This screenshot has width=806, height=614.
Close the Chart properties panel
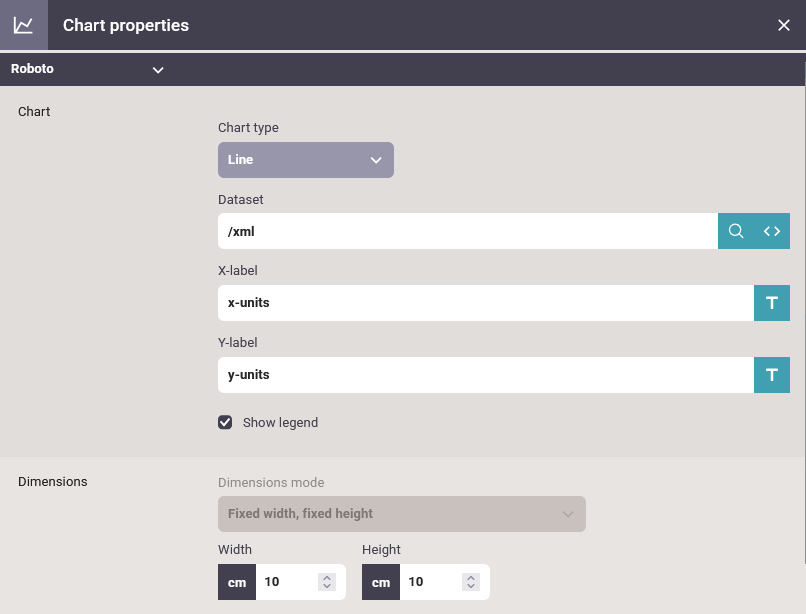pyautogui.click(x=784, y=25)
